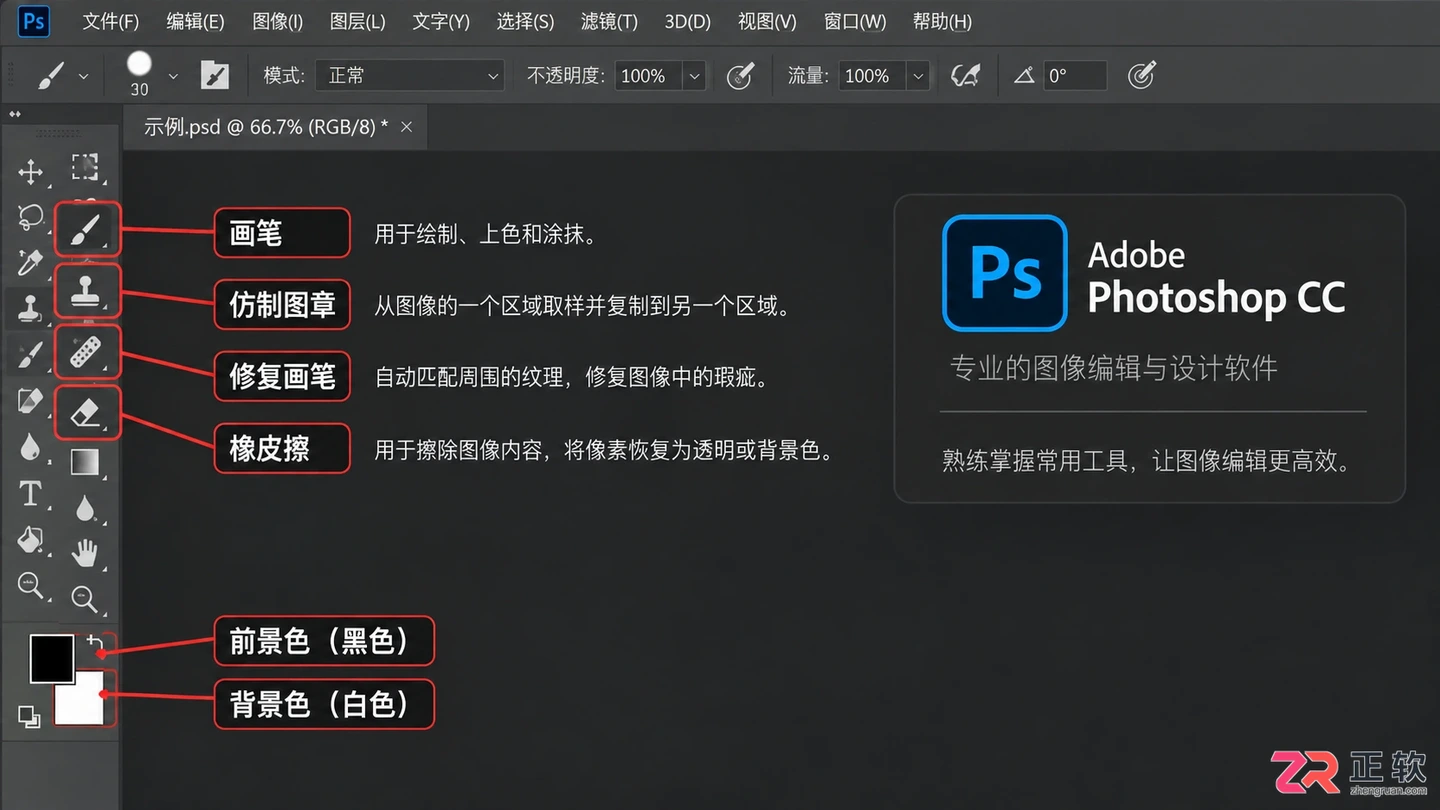Screen dimensions: 1440x810
Task: Open the 不透明度 slider dropdown arrow
Action: (694, 76)
